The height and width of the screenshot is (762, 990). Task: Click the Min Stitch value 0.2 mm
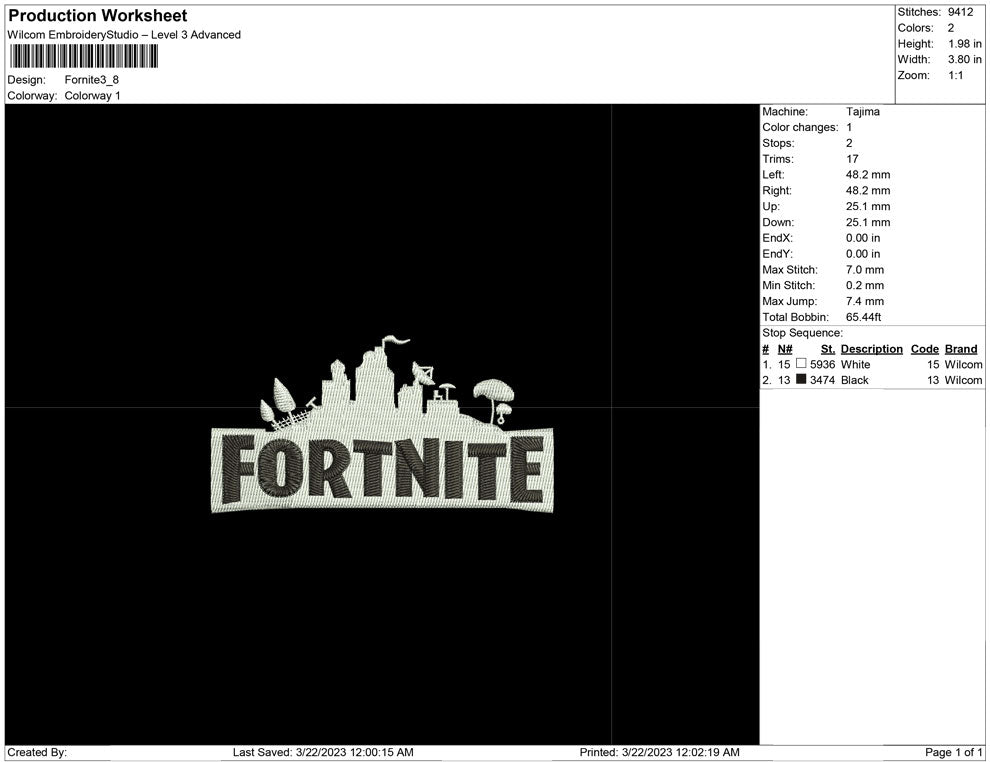pos(865,285)
